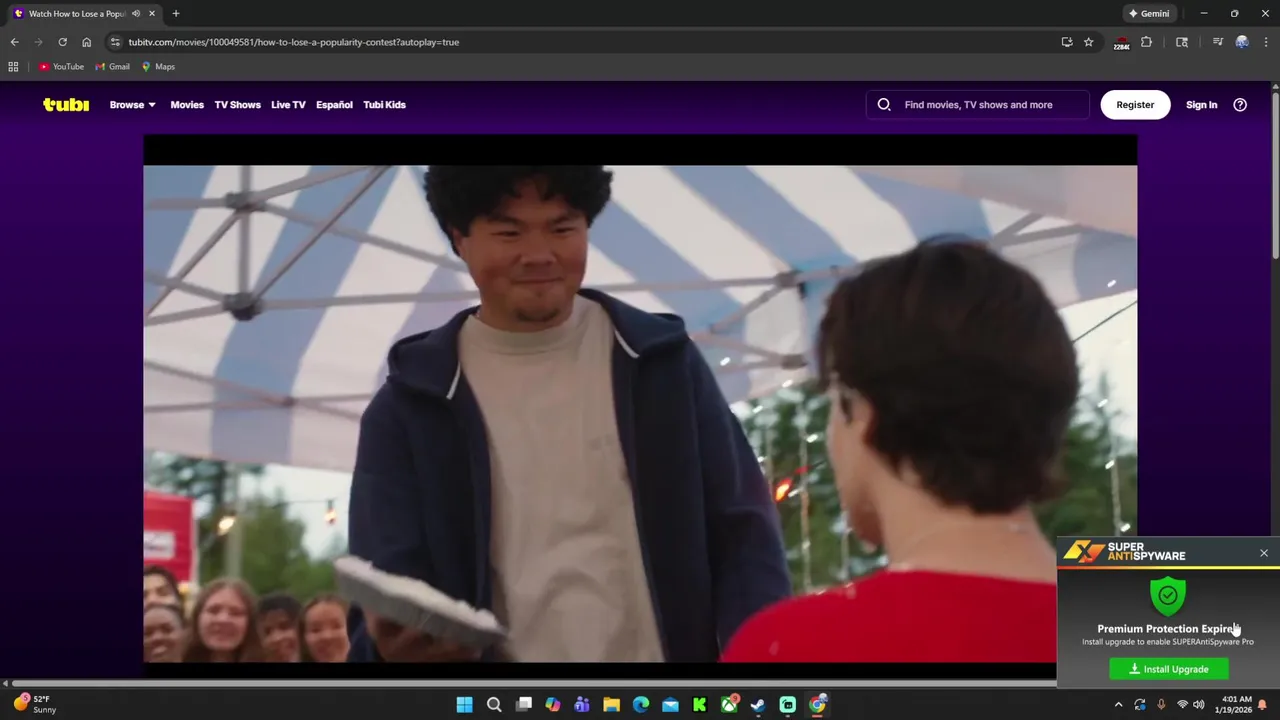
Task: Close the SUPERAntiSpyware popup
Action: pos(1264,553)
